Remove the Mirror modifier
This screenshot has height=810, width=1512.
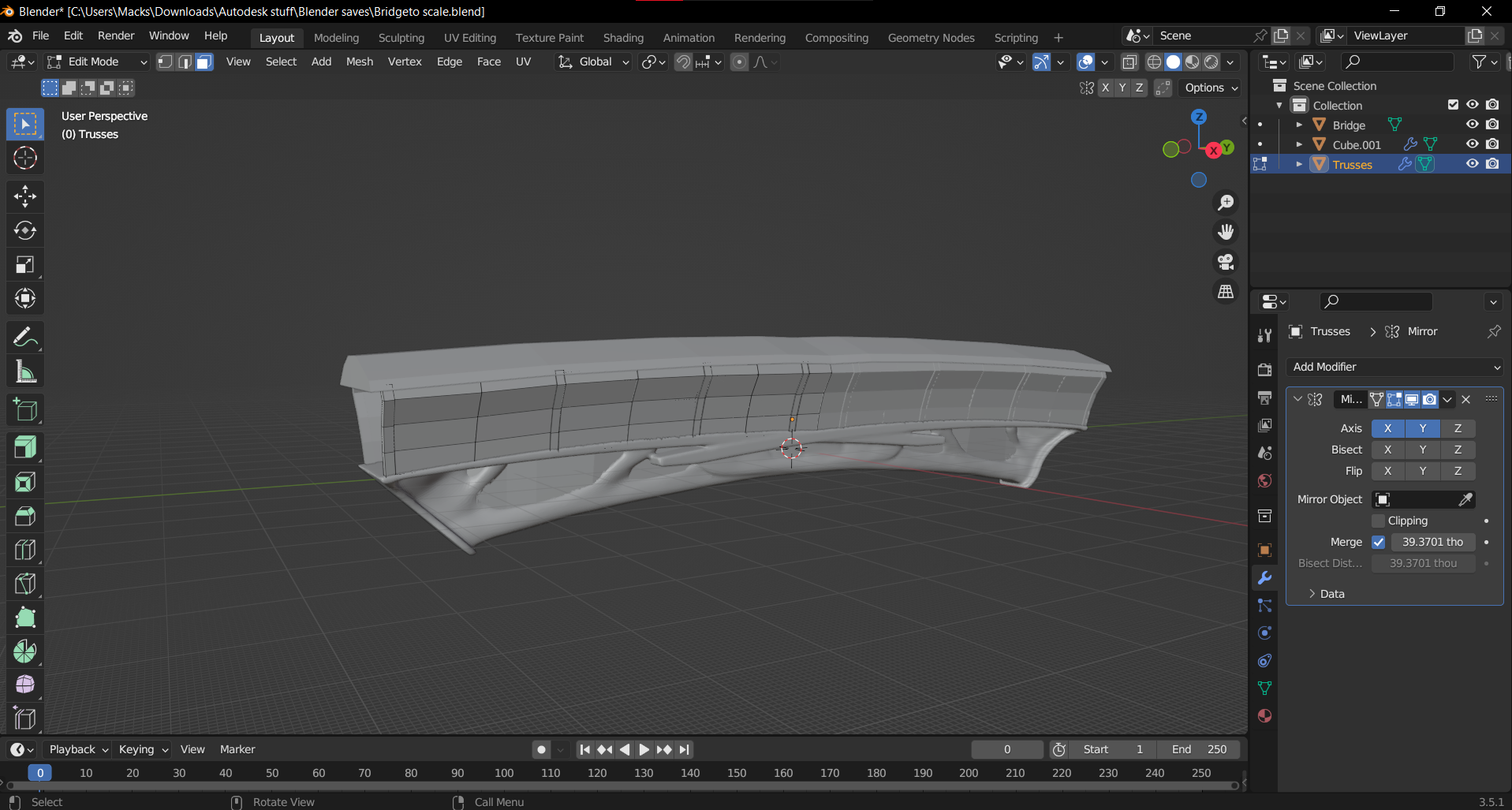(x=1466, y=399)
